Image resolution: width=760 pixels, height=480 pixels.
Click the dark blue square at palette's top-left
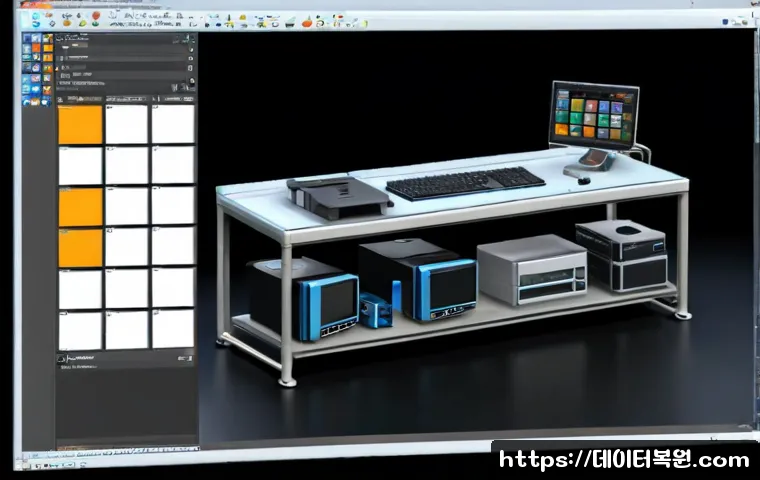(27, 38)
